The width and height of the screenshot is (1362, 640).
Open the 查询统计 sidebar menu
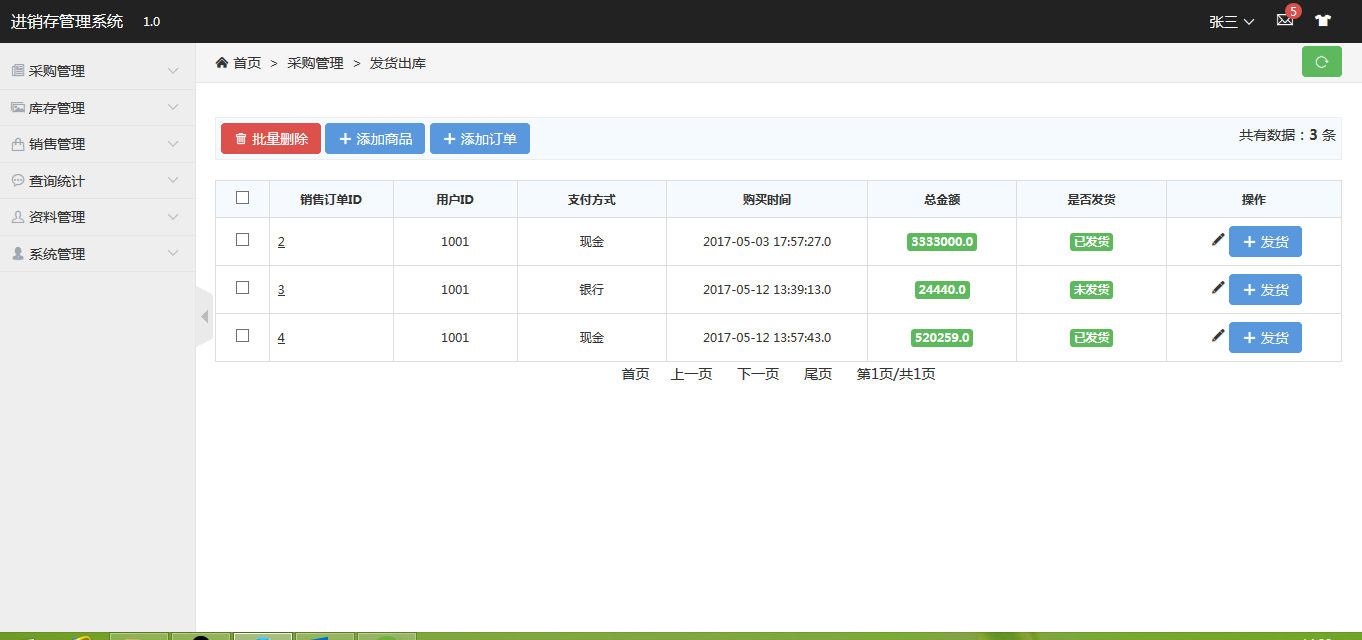(97, 180)
